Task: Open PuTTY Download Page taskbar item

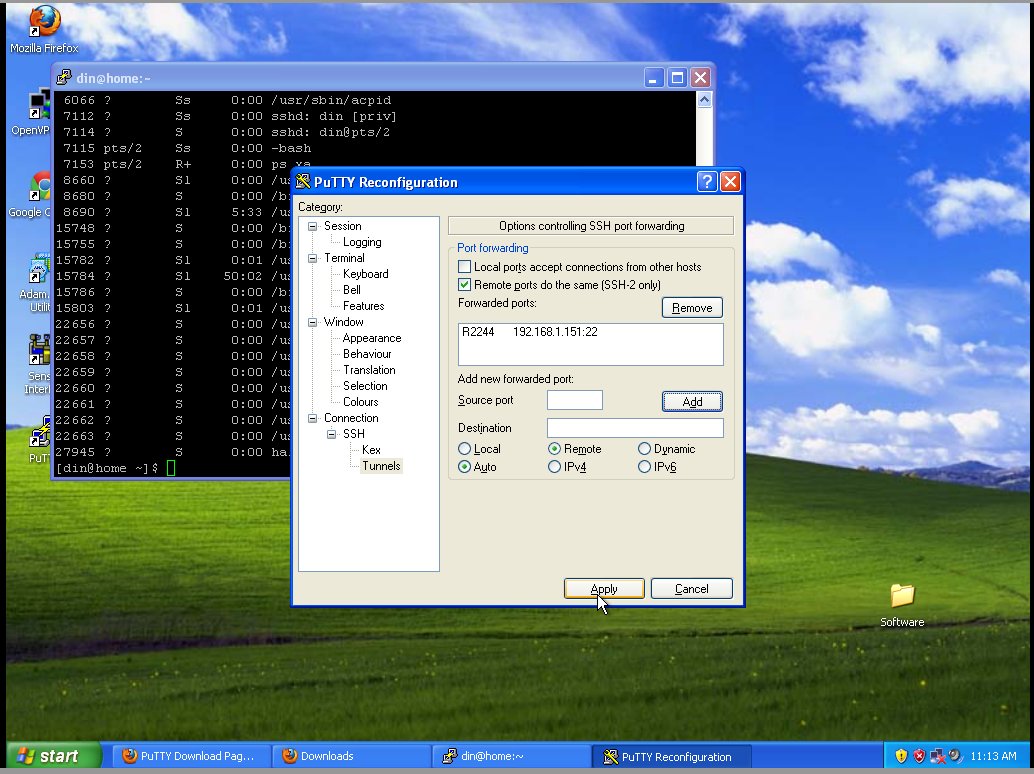Action: [186, 756]
